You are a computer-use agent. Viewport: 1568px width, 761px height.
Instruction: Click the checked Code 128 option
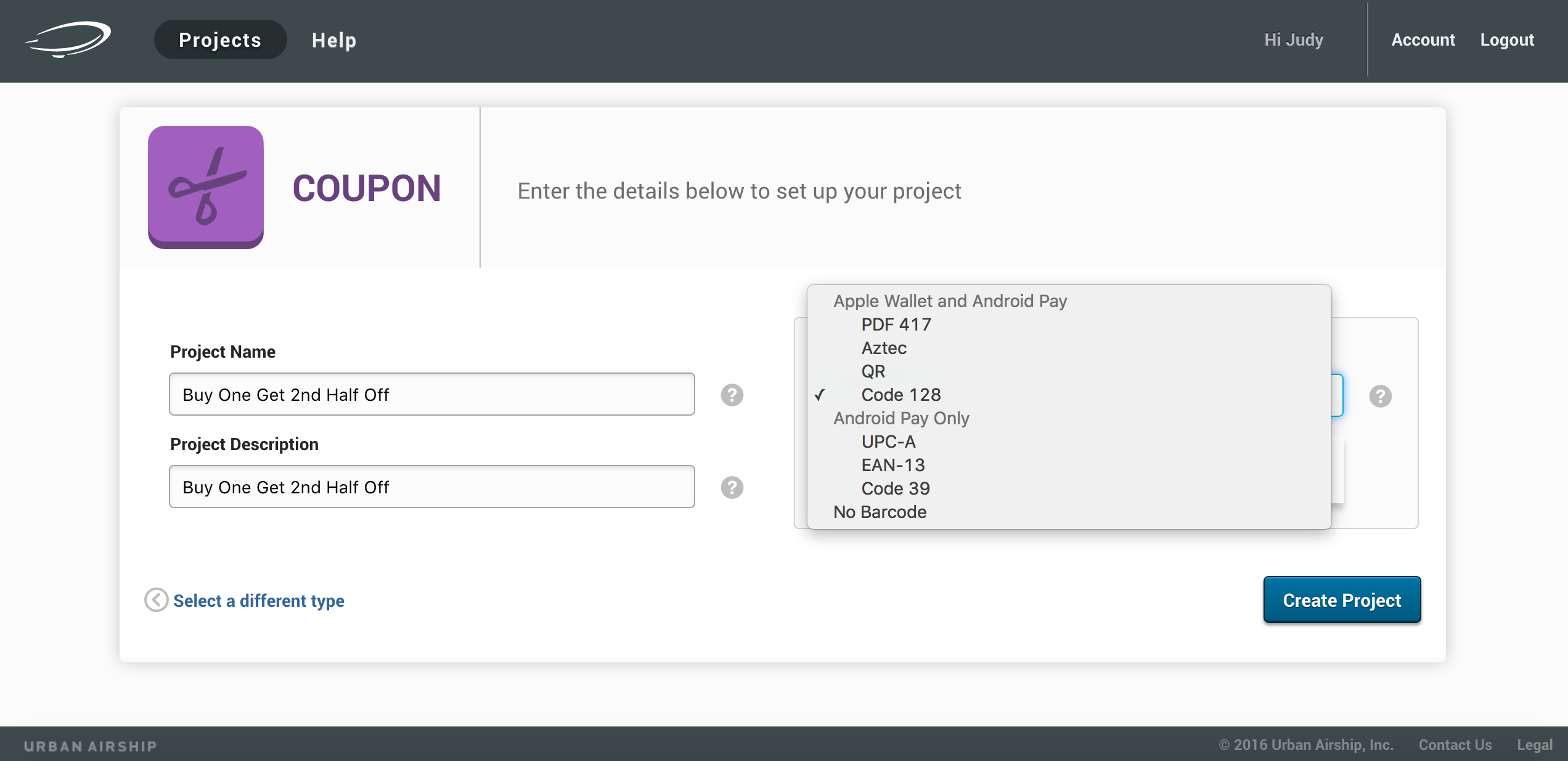(x=901, y=395)
